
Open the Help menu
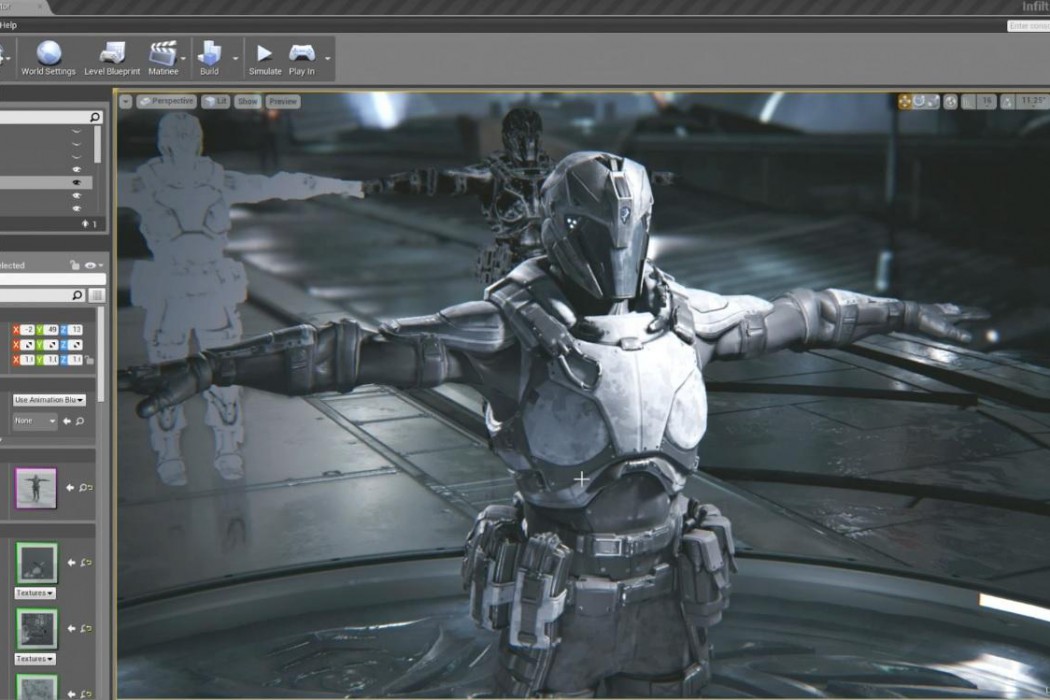pos(8,24)
